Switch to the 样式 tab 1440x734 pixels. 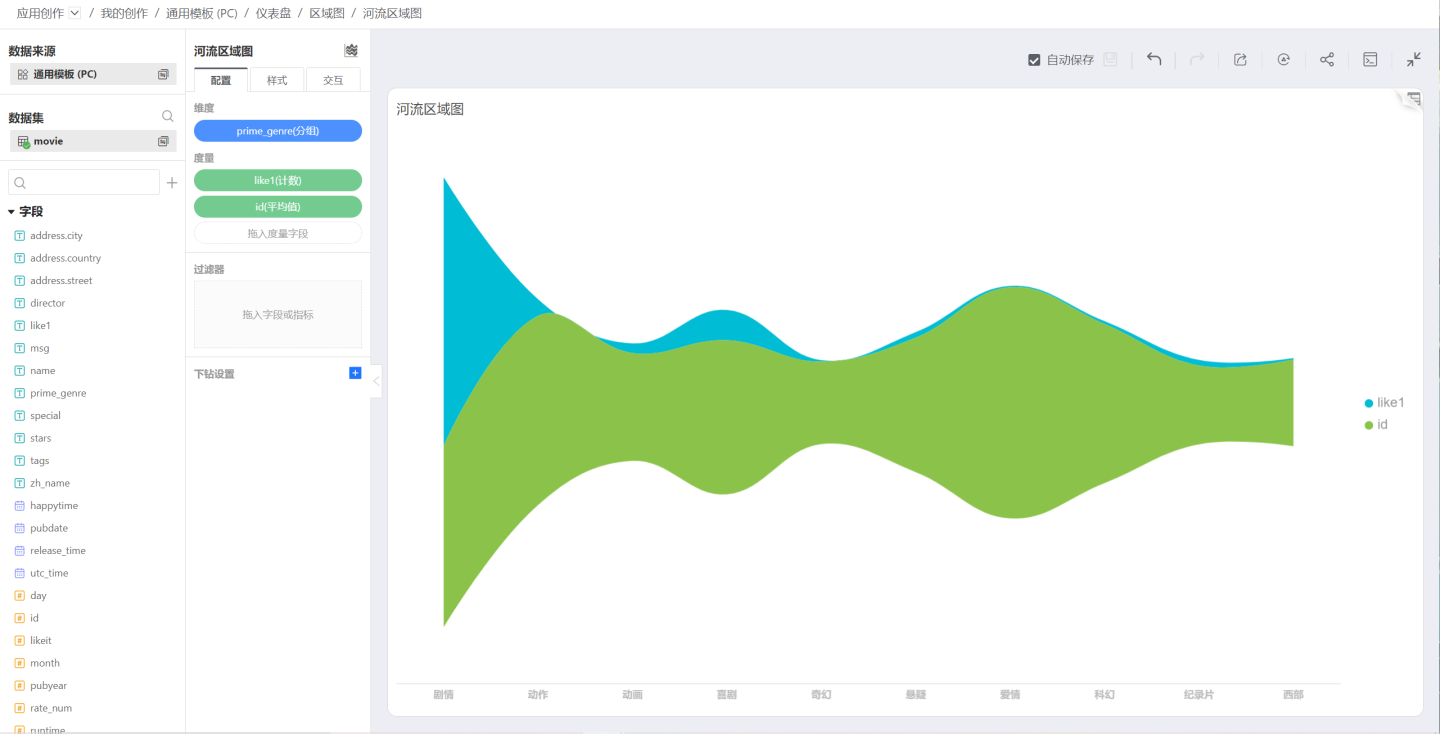click(277, 80)
